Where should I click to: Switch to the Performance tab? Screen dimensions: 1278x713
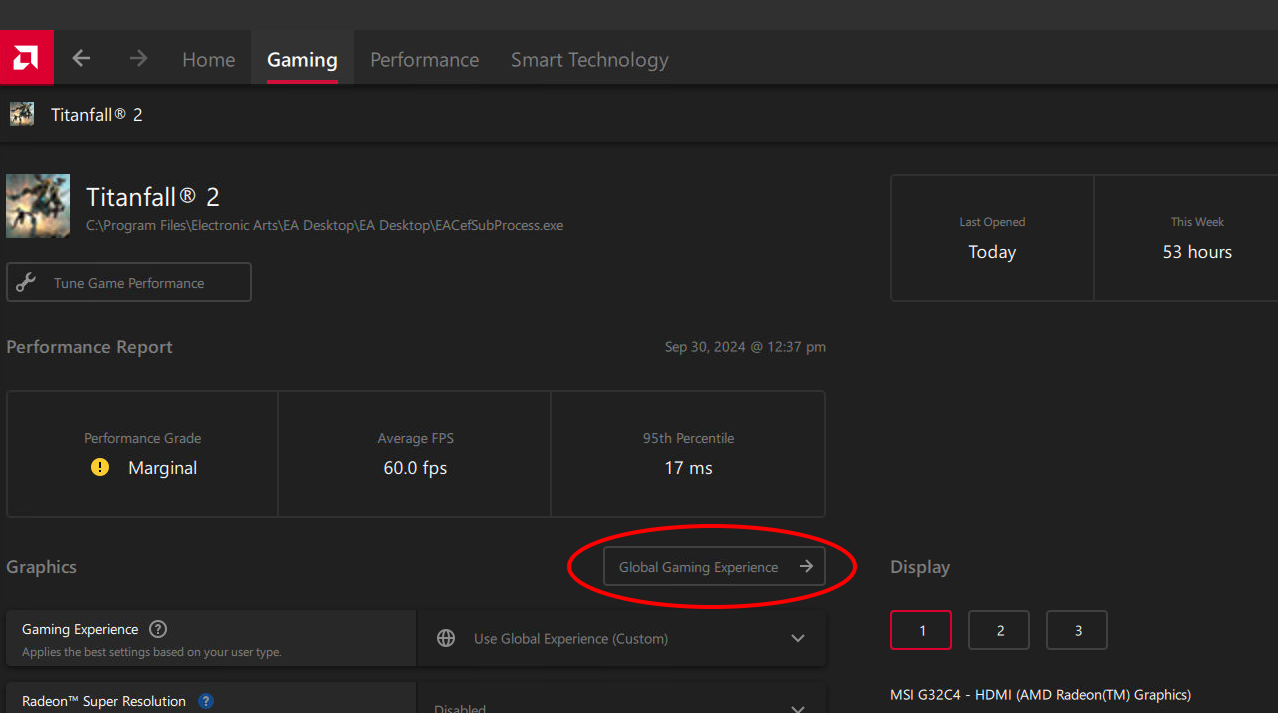click(x=425, y=59)
